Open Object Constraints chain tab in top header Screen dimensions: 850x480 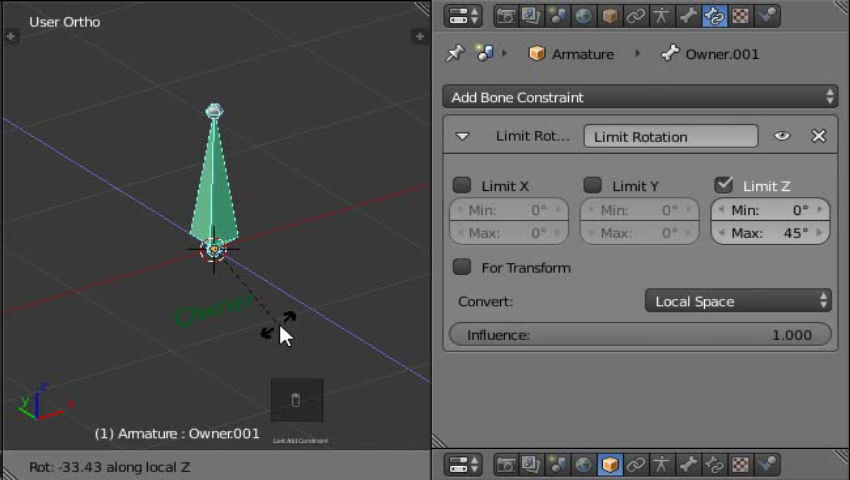[x=635, y=16]
